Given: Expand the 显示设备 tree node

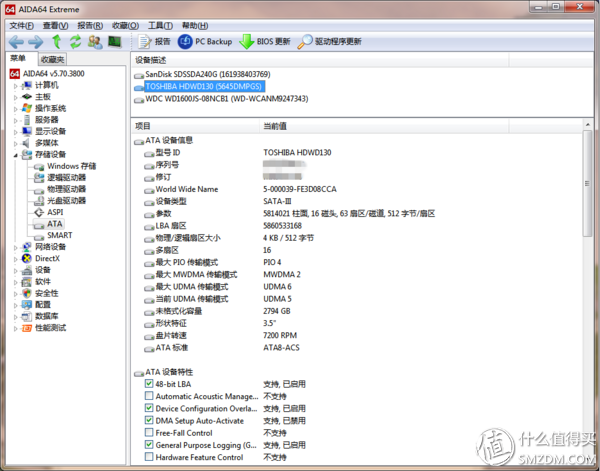Looking at the screenshot, I should tap(16, 132).
